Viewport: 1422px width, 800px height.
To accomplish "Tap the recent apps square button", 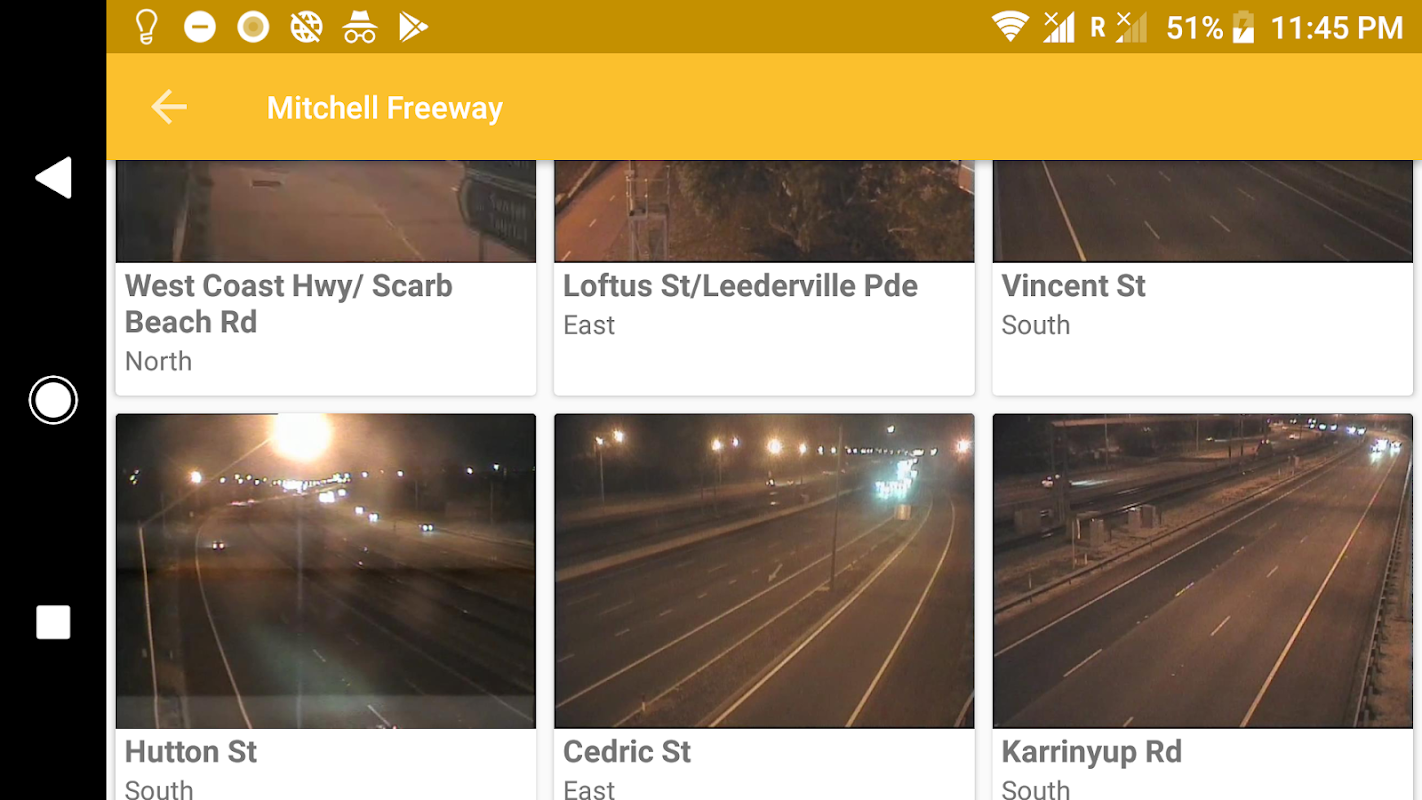I will tap(53, 622).
